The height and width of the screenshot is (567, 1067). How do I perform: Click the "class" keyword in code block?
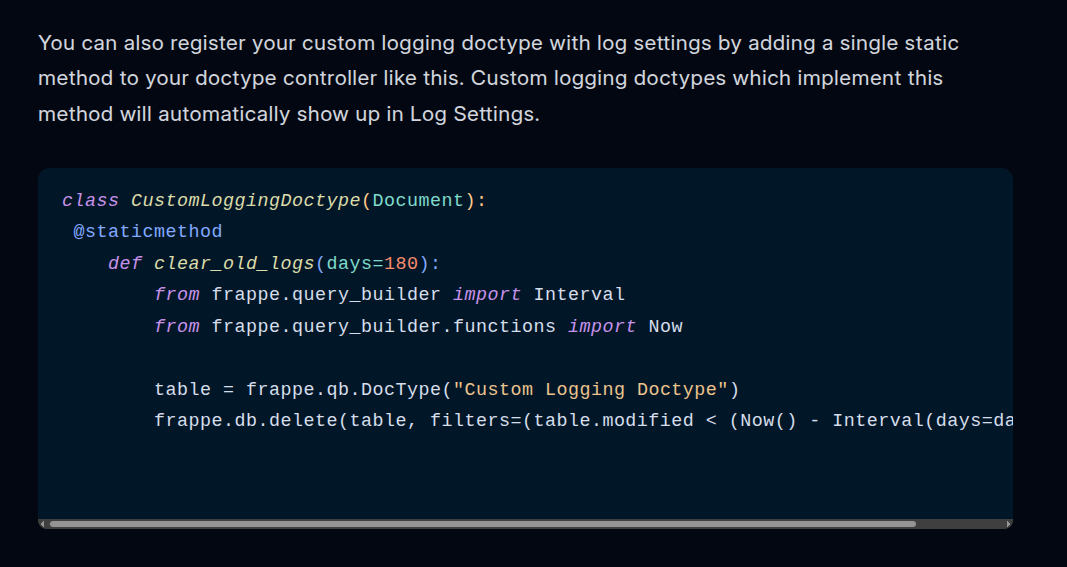pos(90,200)
